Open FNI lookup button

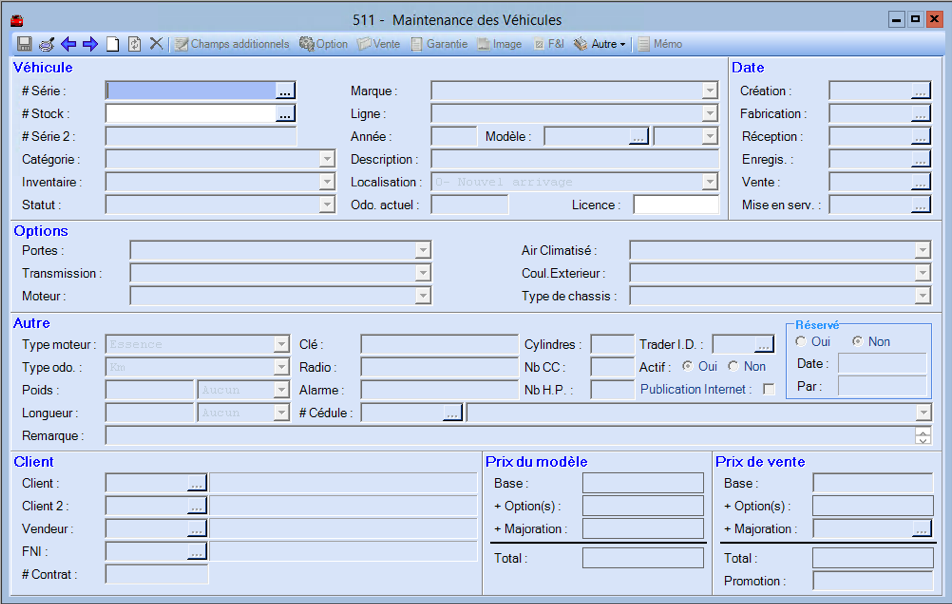point(197,551)
